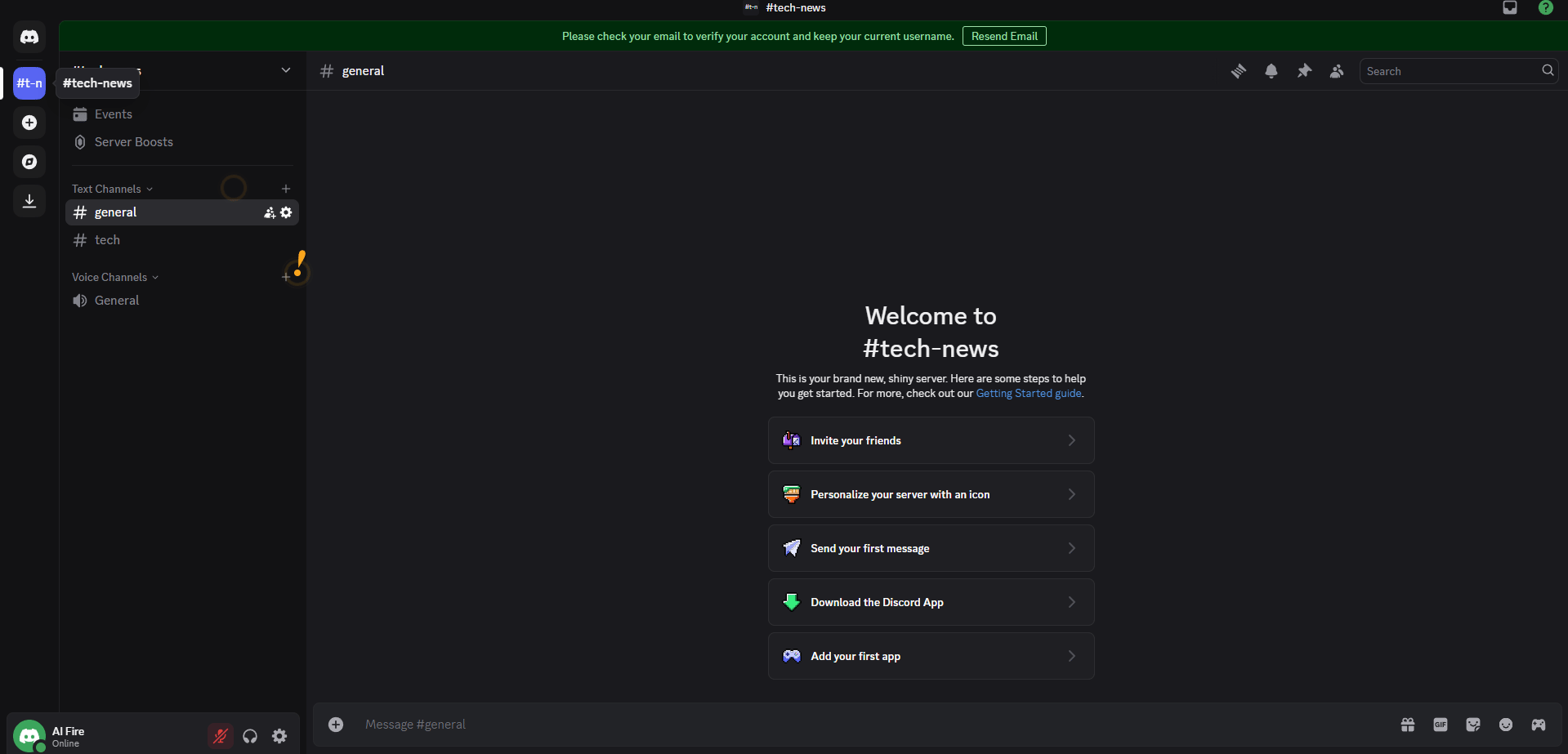This screenshot has height=754, width=1568.
Task: Open Server Boosts in the sidebar
Action: 181,142
